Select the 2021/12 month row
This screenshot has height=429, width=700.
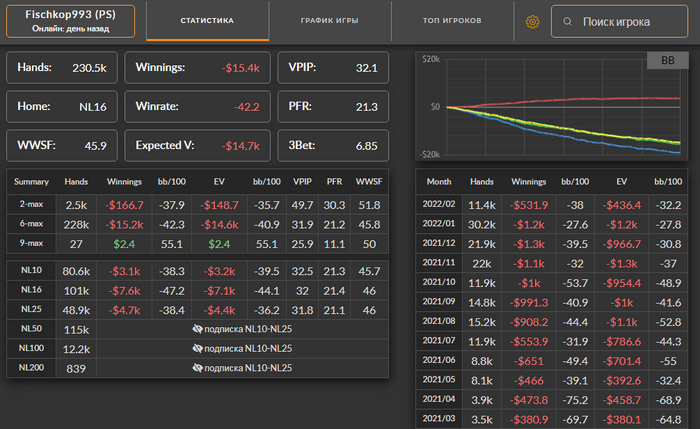pos(552,244)
